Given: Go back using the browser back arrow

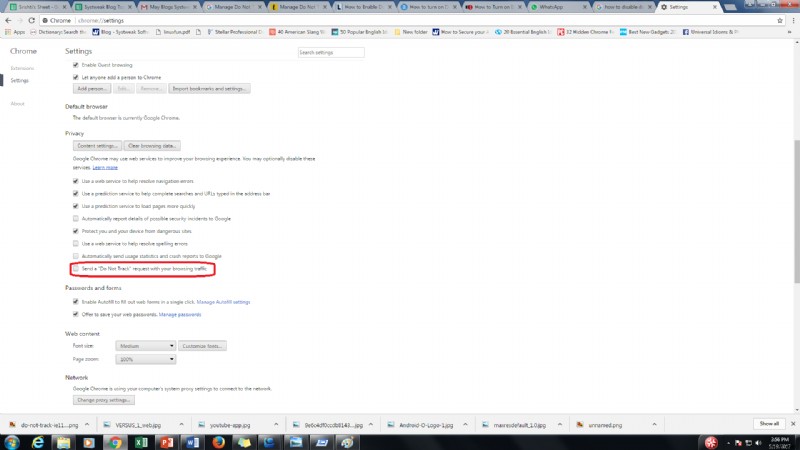Looking at the screenshot, I should (x=8, y=20).
